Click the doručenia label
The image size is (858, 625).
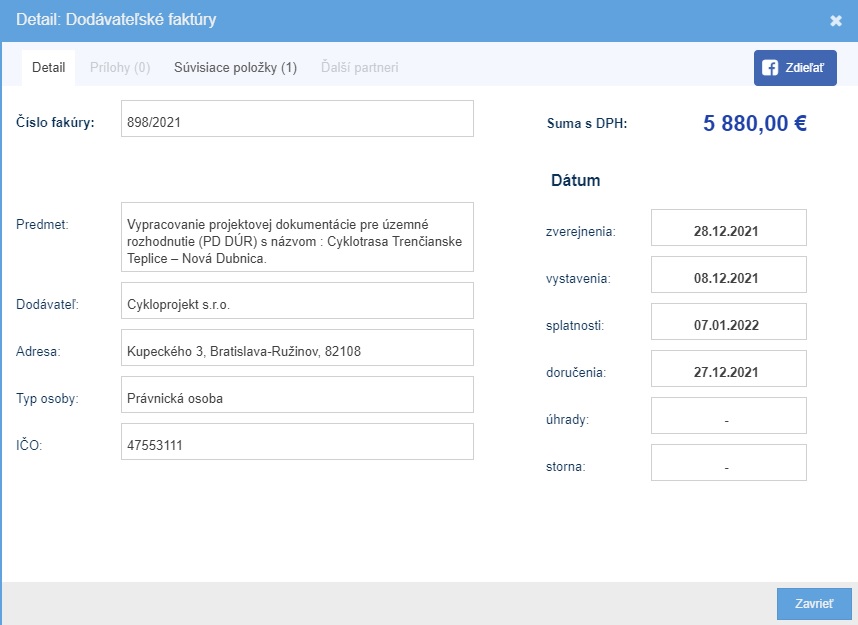coord(576,373)
